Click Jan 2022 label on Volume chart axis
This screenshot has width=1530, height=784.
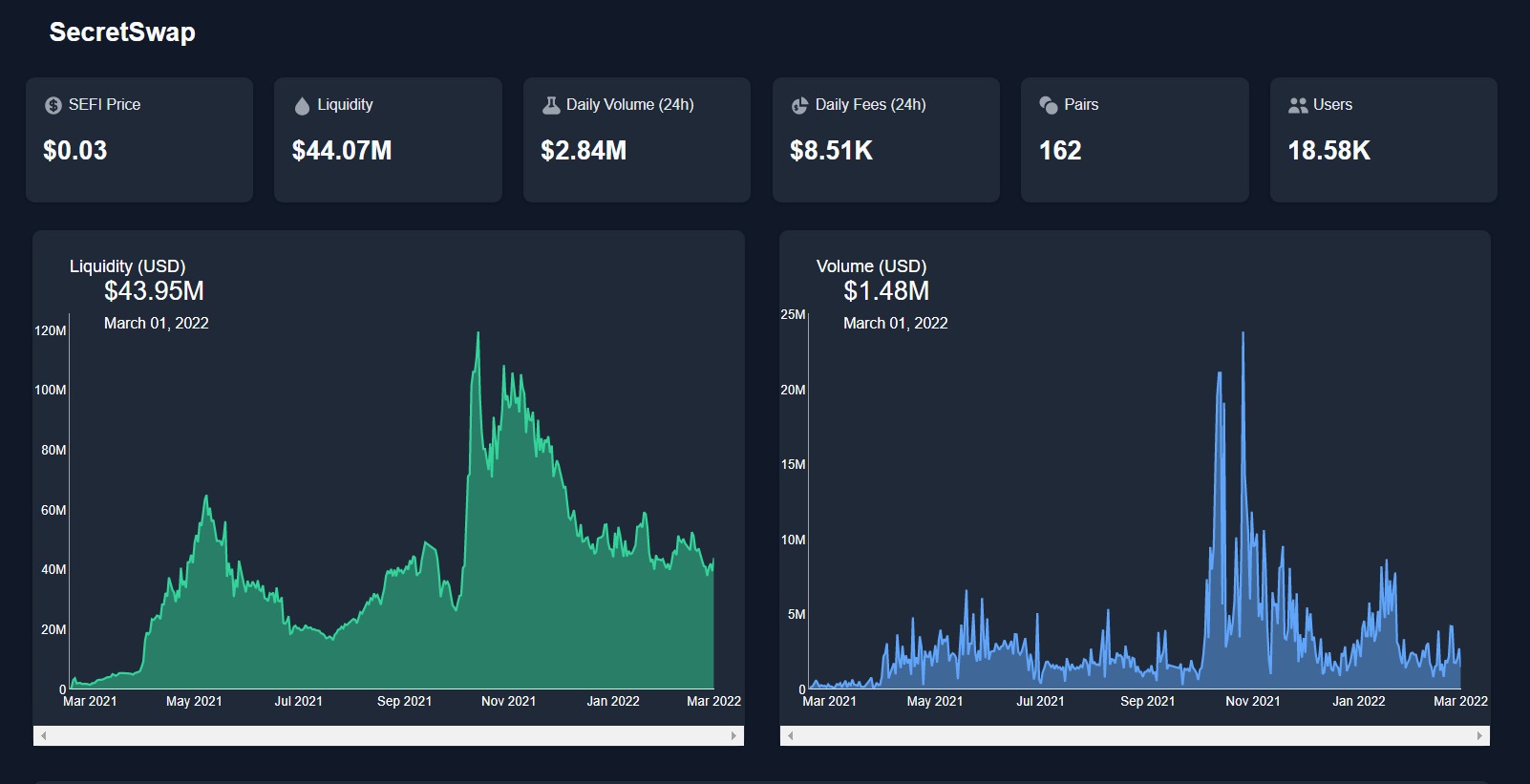(x=1359, y=701)
